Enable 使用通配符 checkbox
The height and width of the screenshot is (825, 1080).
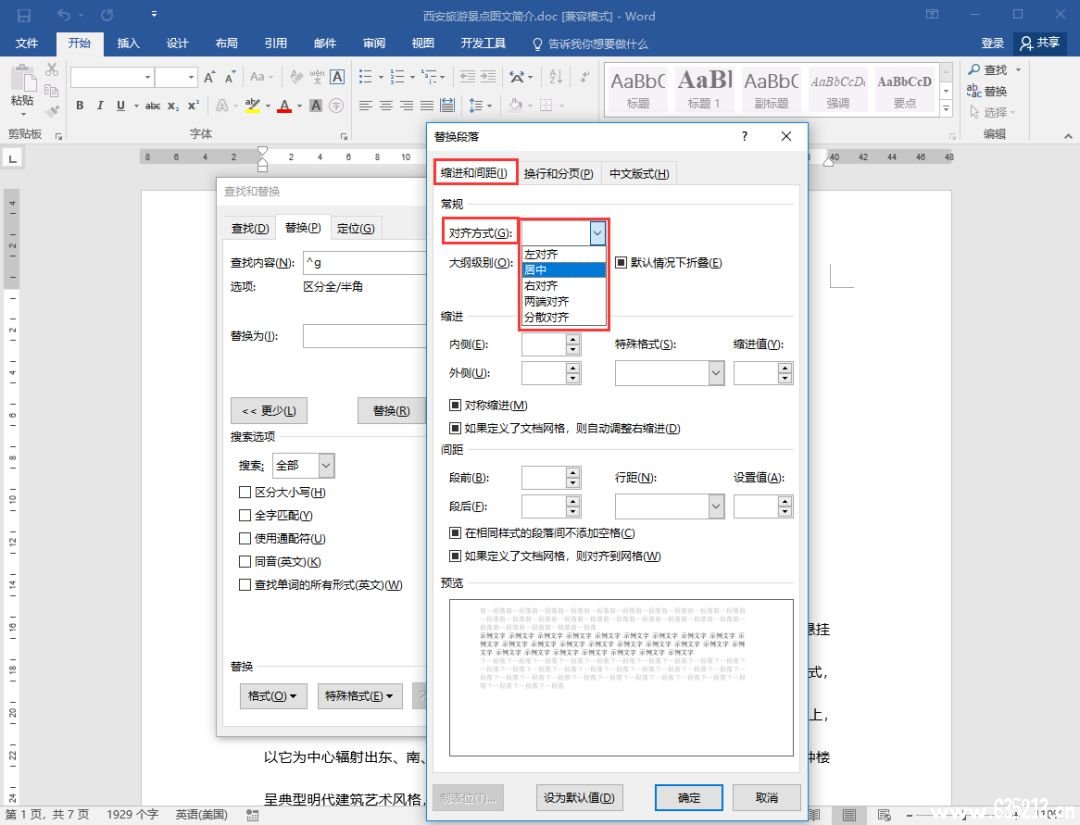pyautogui.click(x=245, y=539)
